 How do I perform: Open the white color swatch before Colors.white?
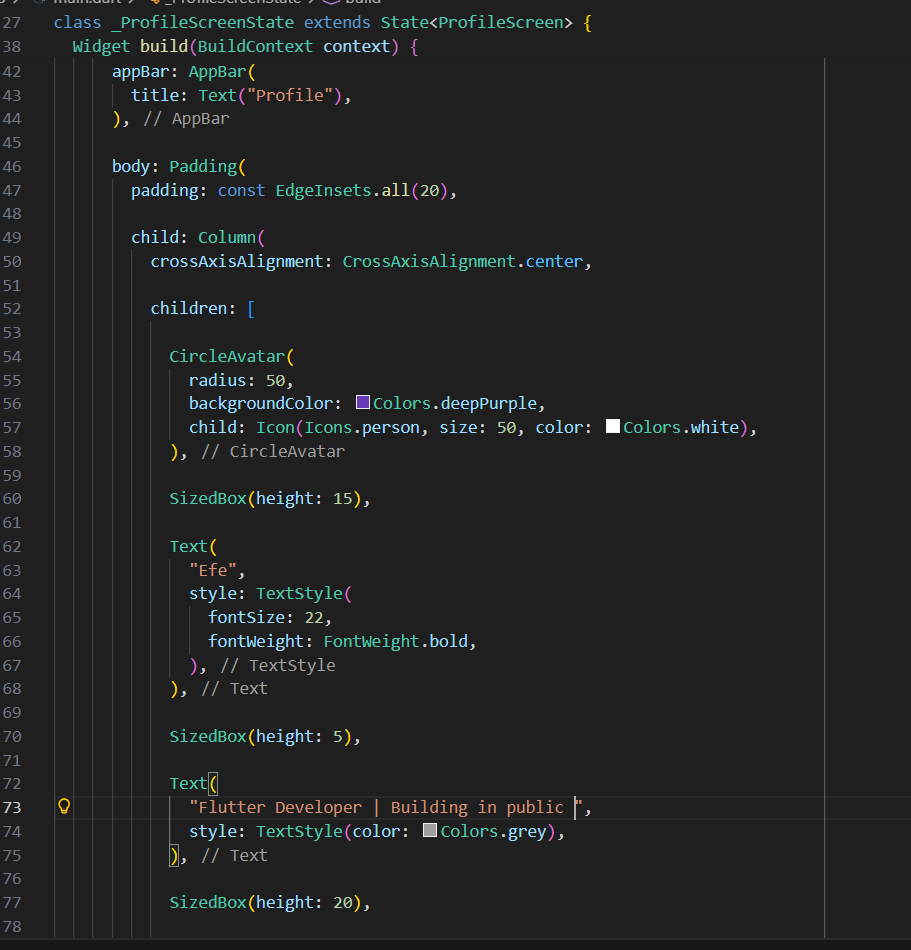pos(612,426)
